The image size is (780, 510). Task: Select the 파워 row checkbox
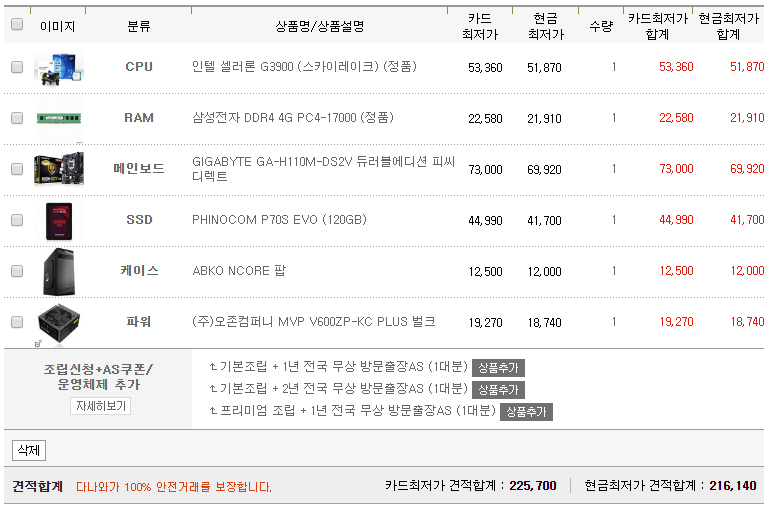tap(17, 322)
